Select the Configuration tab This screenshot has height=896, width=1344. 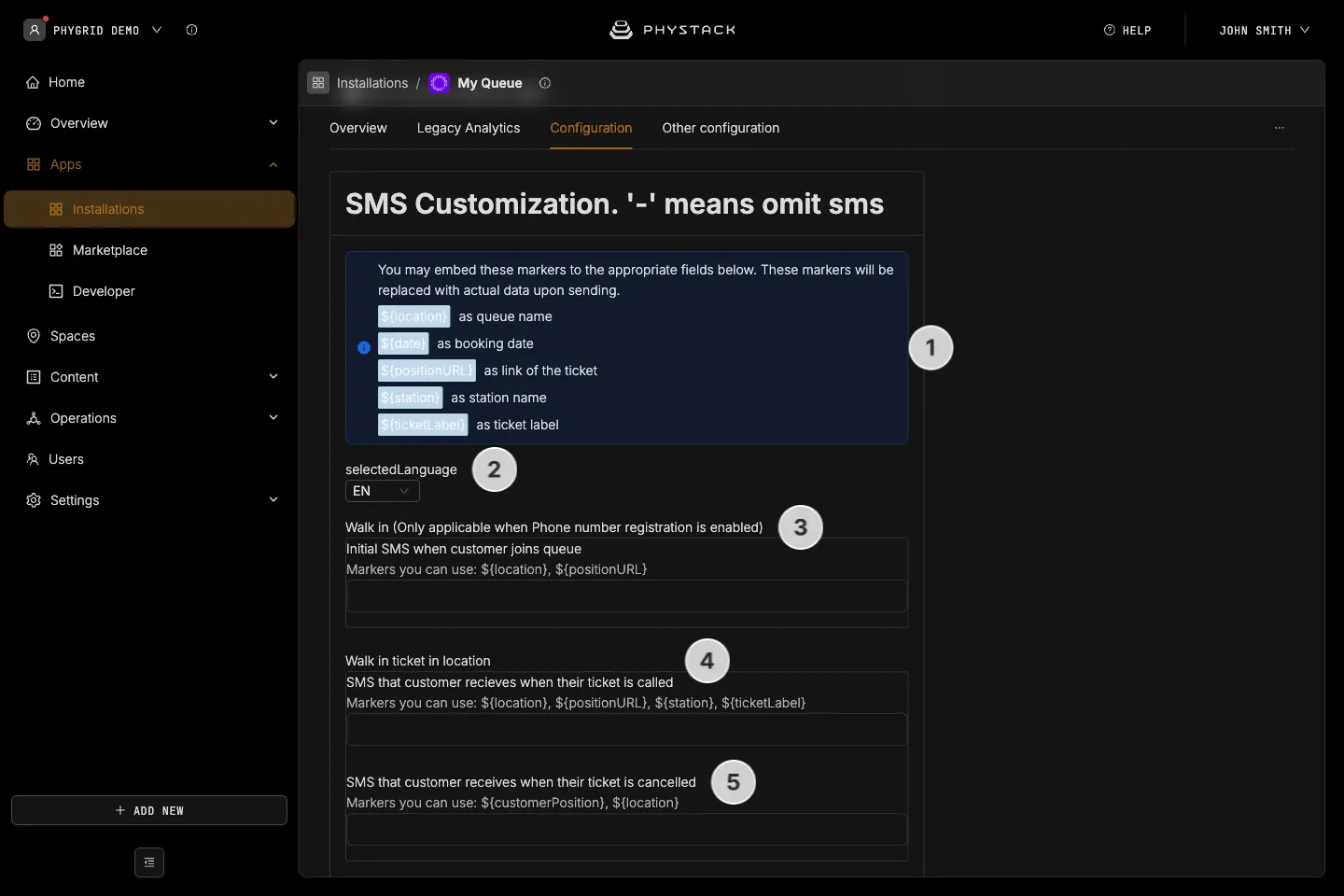pyautogui.click(x=591, y=128)
